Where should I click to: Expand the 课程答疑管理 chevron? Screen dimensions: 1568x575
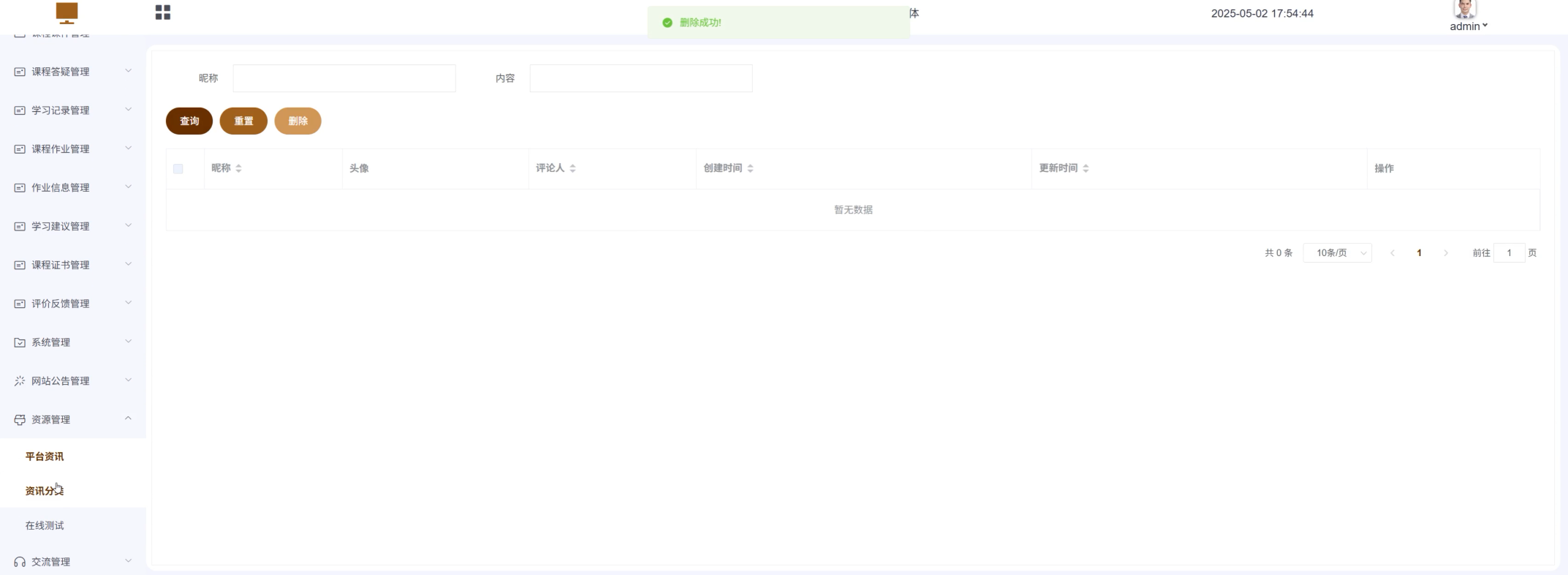(x=128, y=71)
